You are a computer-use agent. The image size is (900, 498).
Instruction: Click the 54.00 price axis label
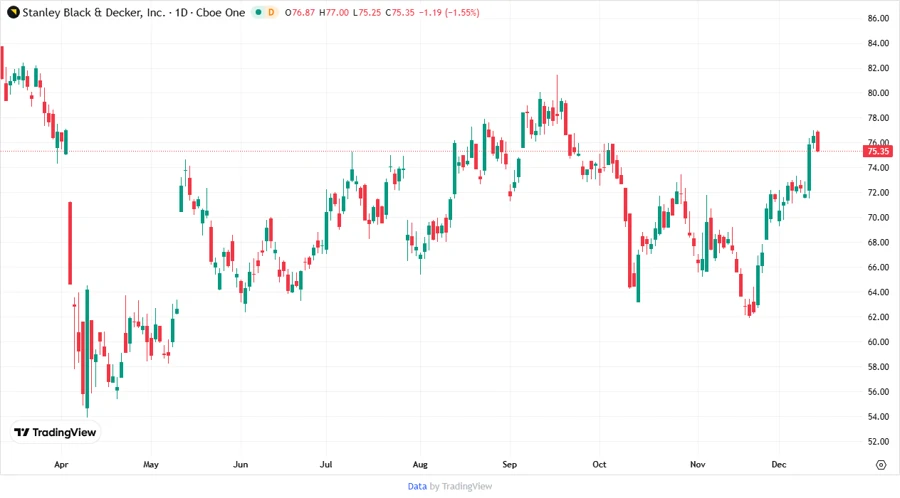point(878,417)
